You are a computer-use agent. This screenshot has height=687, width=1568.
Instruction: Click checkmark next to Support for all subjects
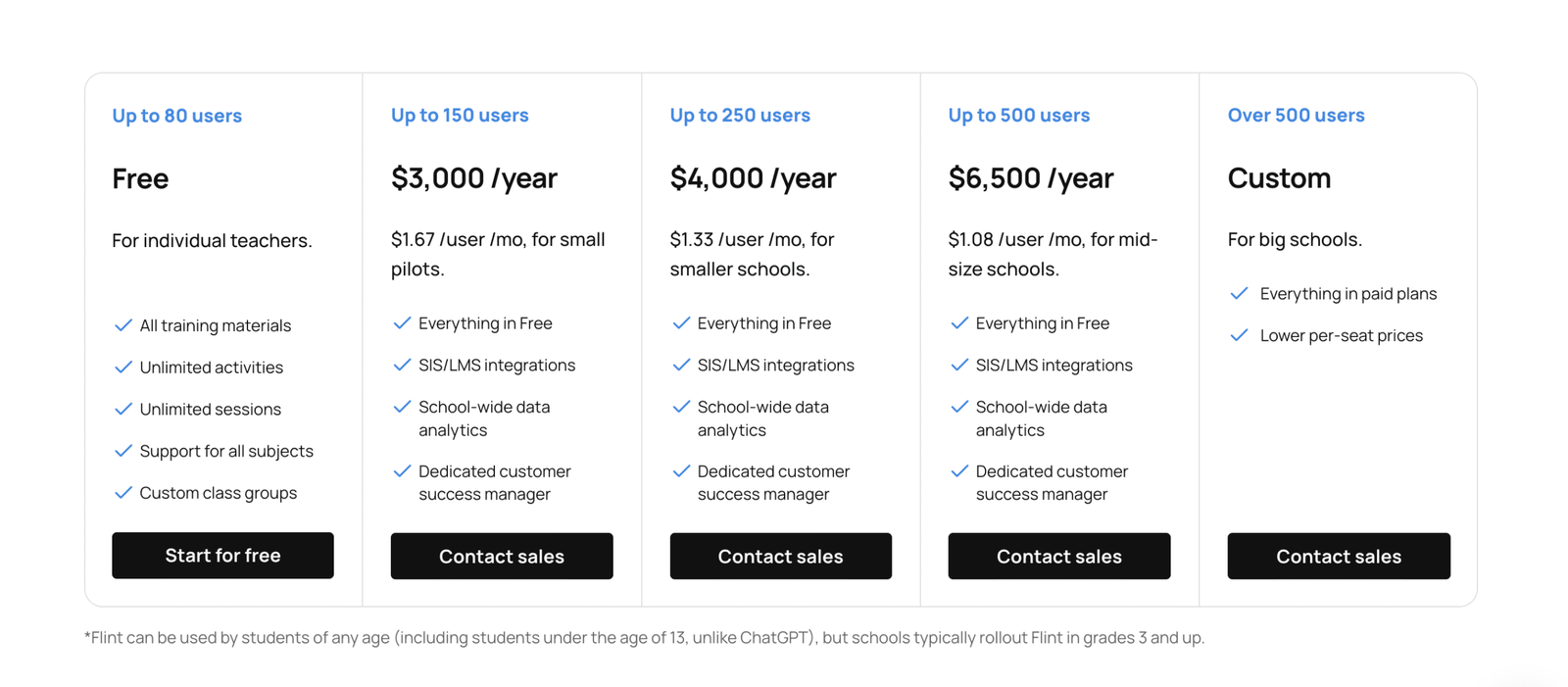tap(123, 451)
